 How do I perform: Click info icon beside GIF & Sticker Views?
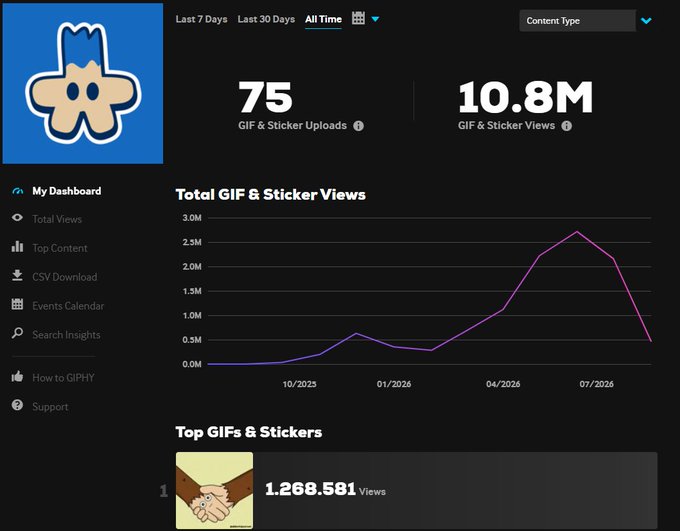(x=566, y=126)
